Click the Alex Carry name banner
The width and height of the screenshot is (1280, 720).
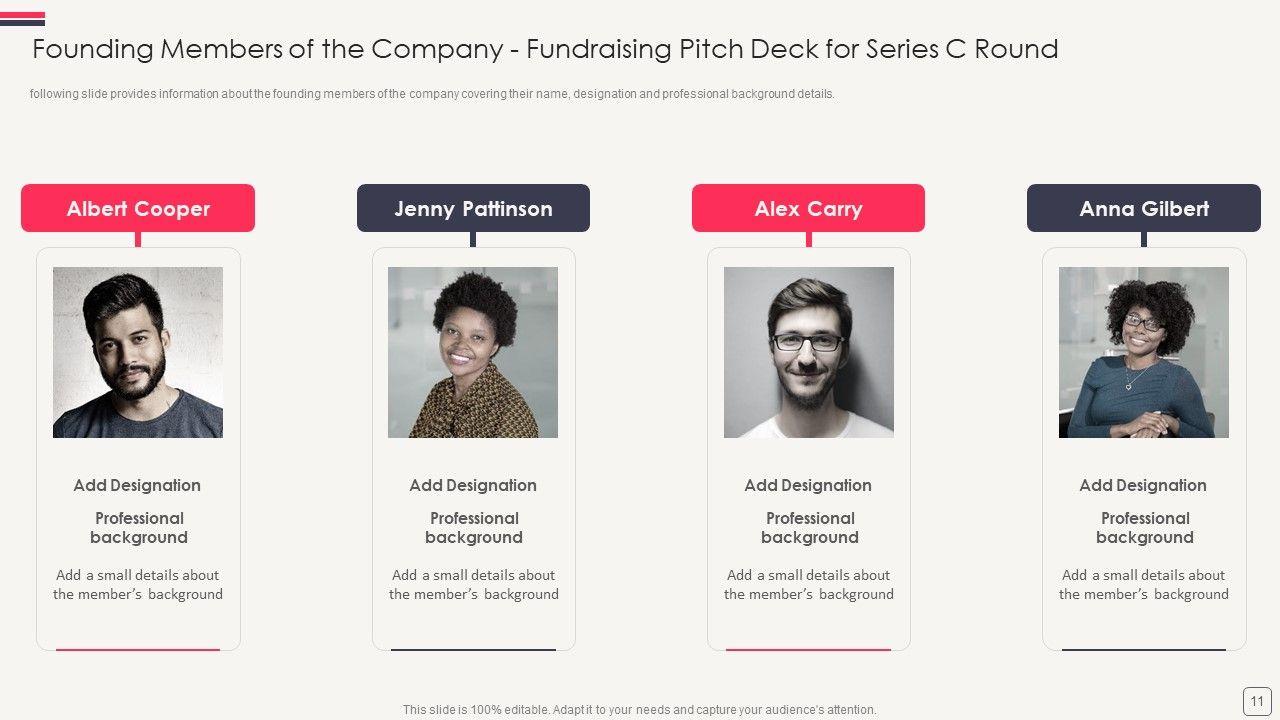[x=808, y=208]
